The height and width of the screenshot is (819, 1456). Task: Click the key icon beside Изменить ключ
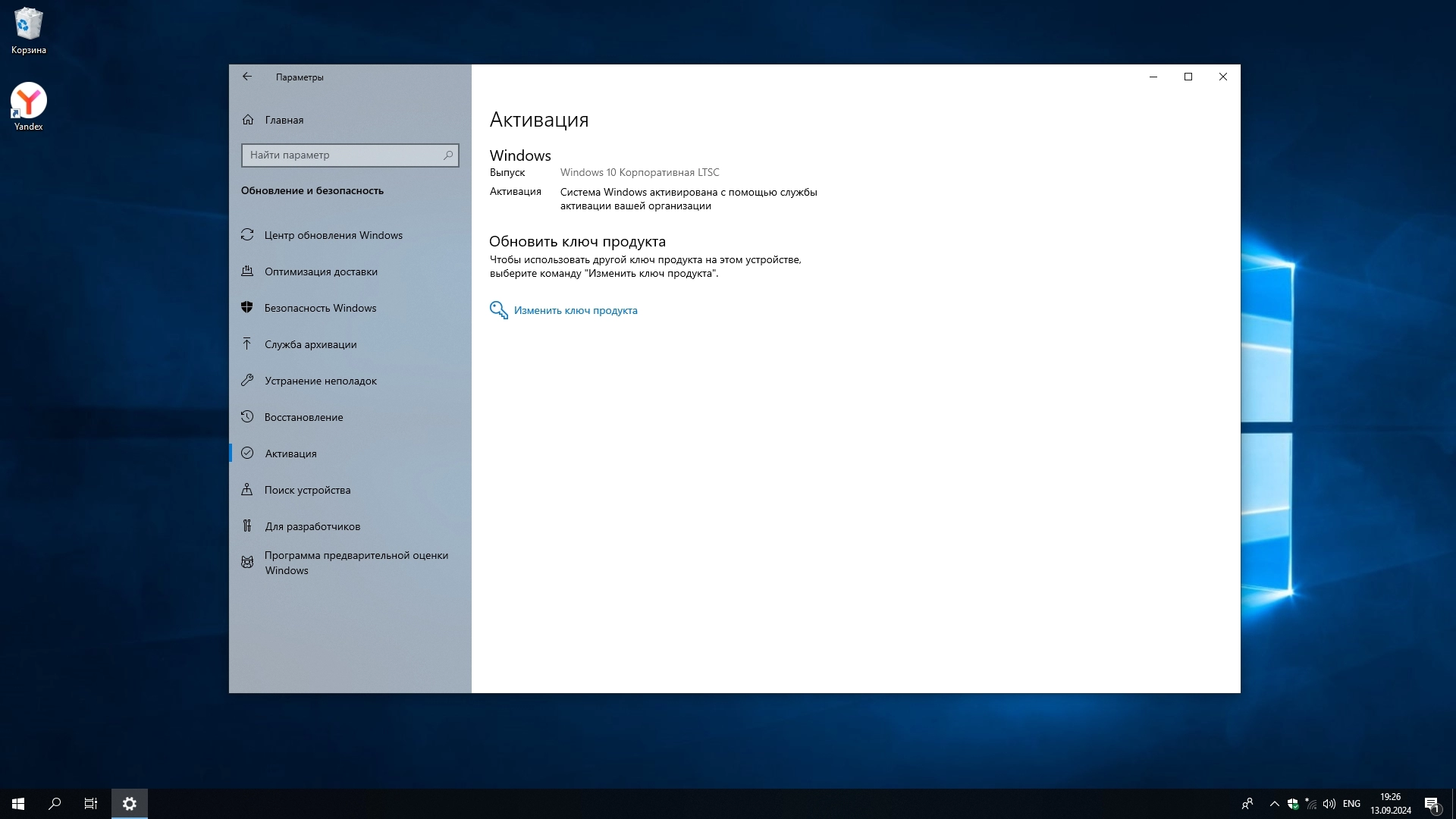click(x=498, y=310)
